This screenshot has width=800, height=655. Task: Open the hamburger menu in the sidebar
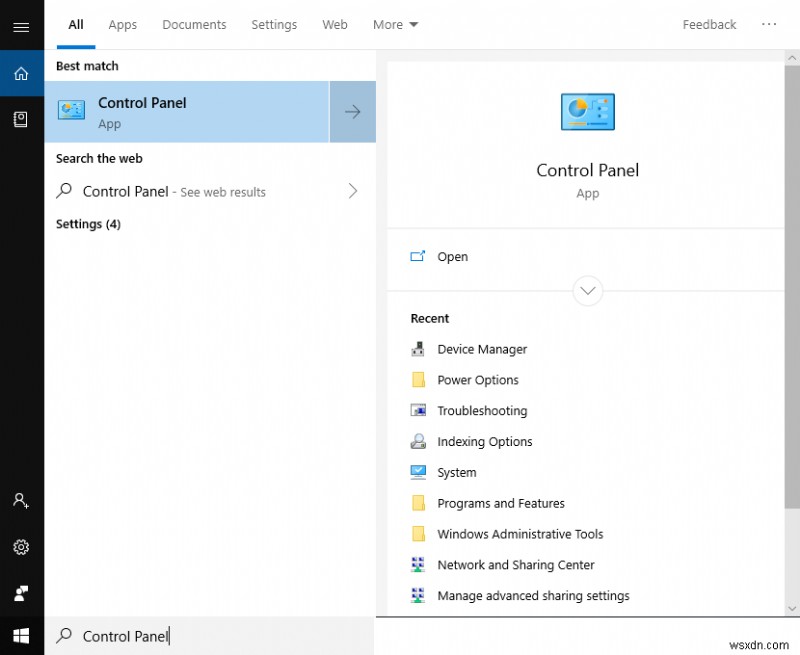tap(21, 27)
